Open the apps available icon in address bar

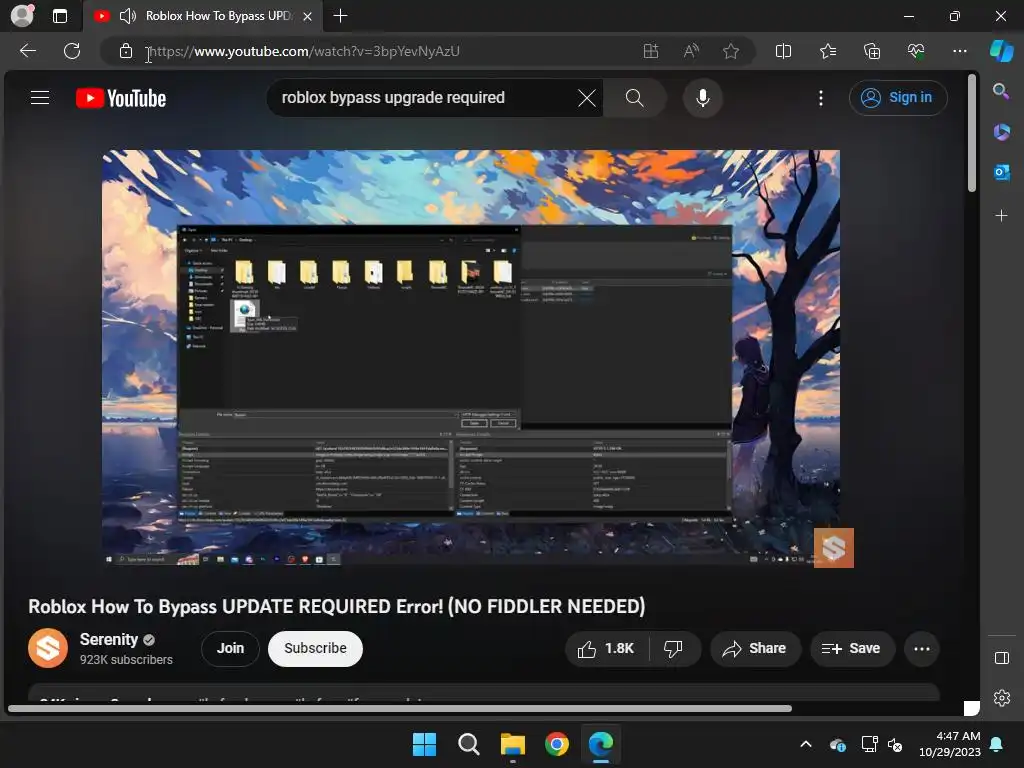pyautogui.click(x=650, y=51)
